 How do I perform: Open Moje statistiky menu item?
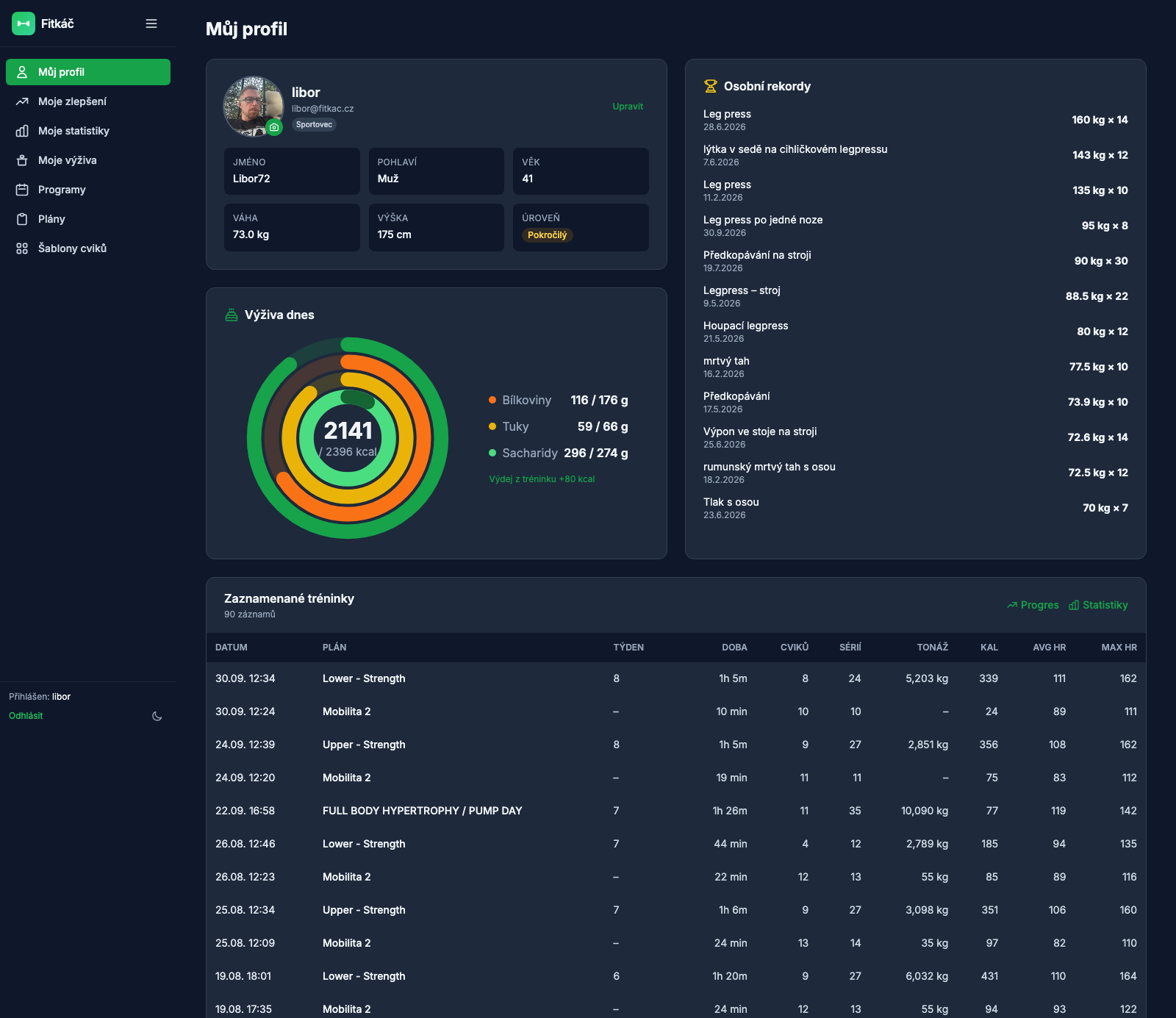tap(88, 131)
